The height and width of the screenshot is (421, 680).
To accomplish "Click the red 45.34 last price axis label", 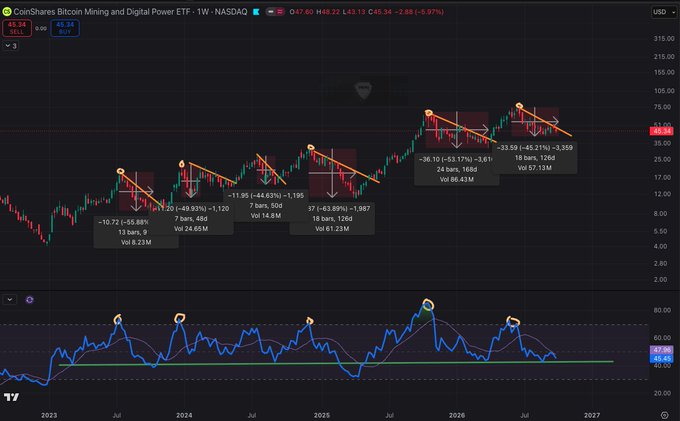I will [x=661, y=131].
